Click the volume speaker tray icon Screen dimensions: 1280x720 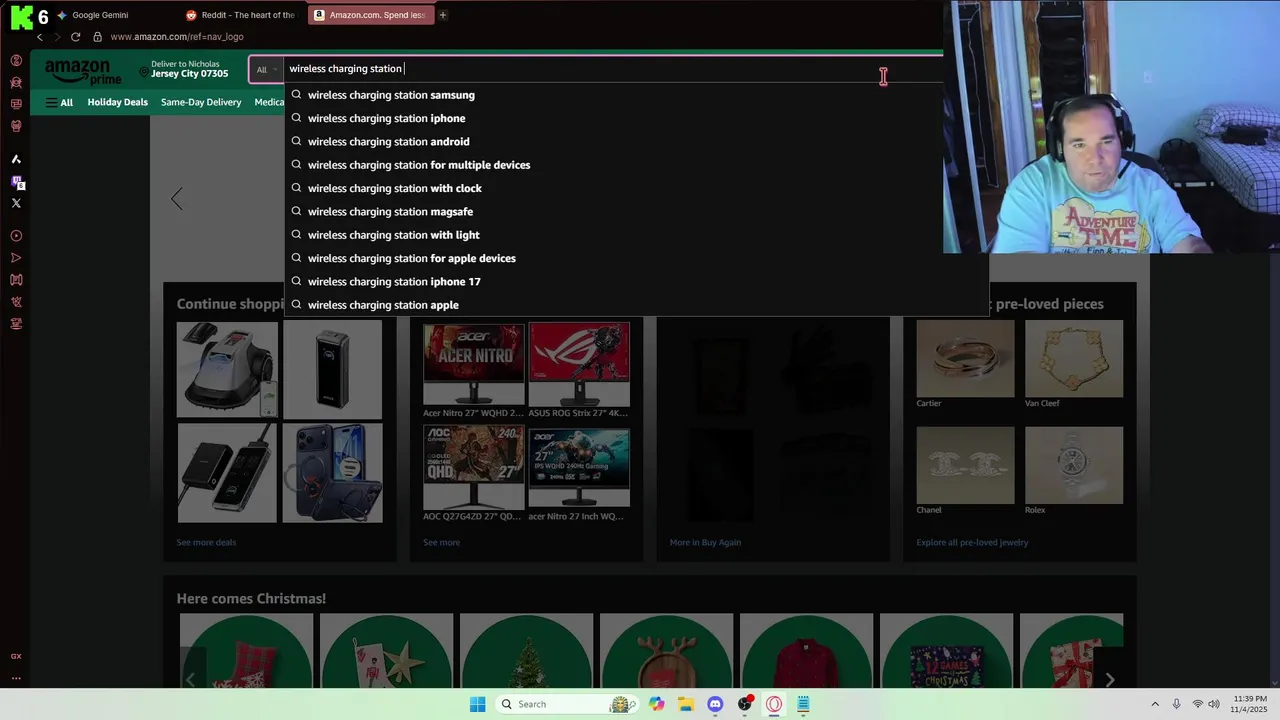[1214, 704]
